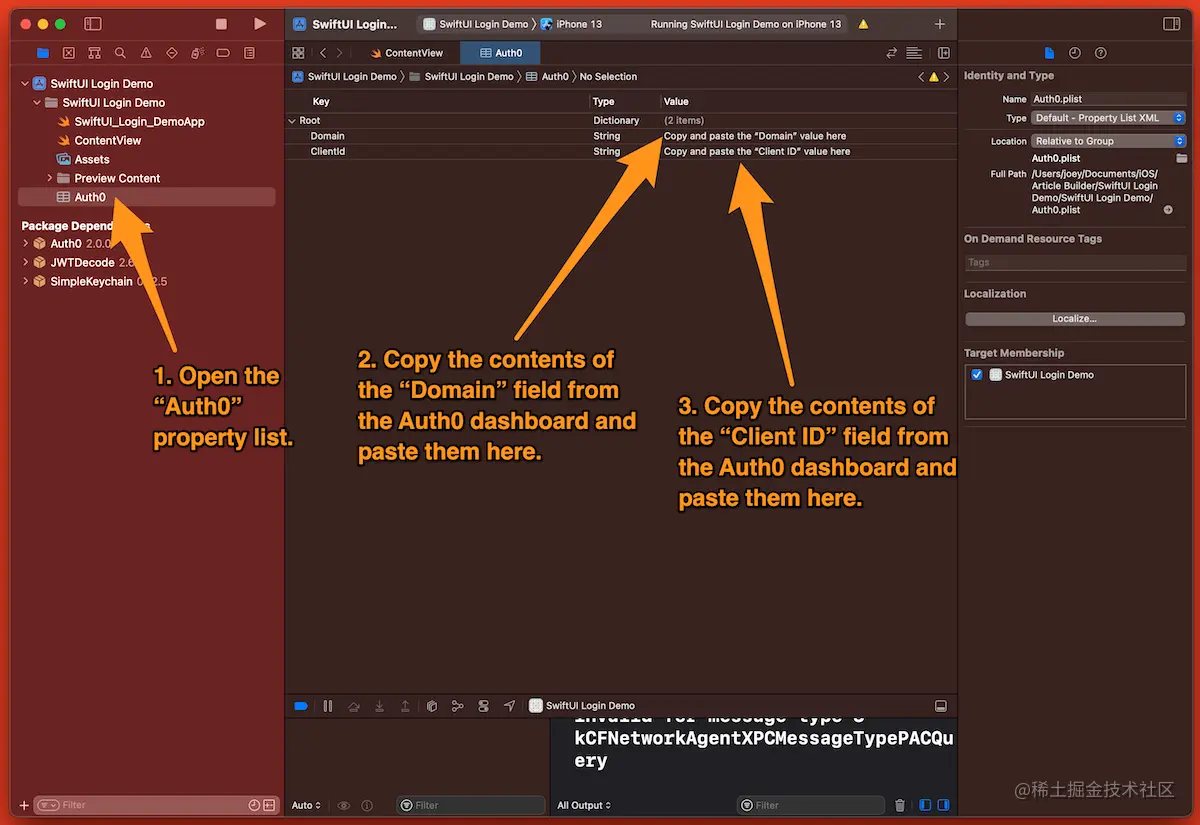
Task: Open the Source Control navigator
Action: click(x=68, y=52)
